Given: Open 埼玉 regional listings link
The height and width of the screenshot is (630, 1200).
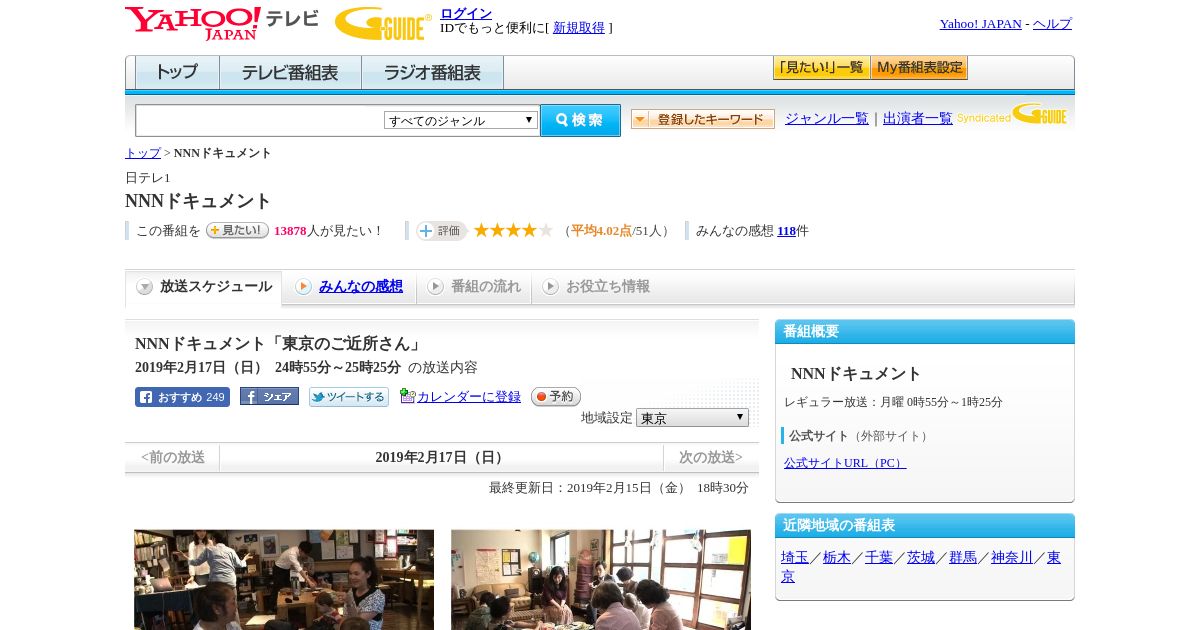Looking at the screenshot, I should [x=795, y=558].
